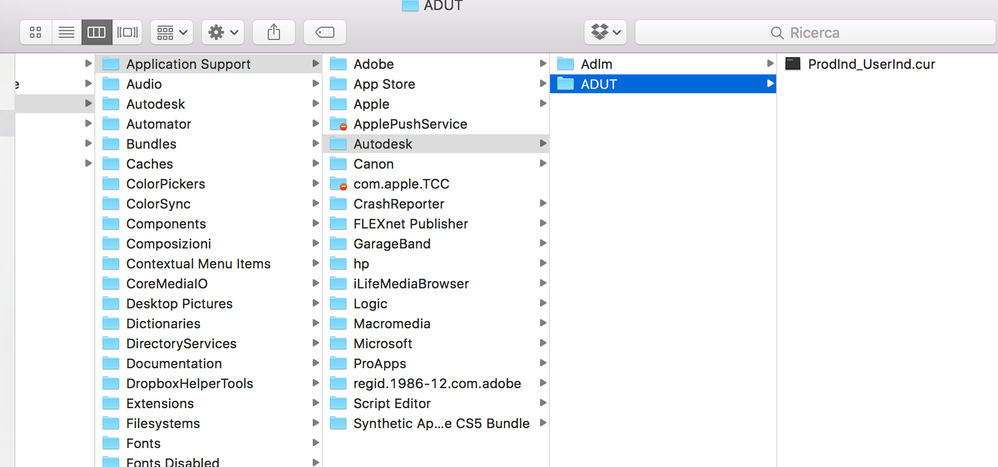Viewport: 998px width, 467px height.
Task: Select the Adlm folder
Action: pyautogui.click(x=596, y=64)
